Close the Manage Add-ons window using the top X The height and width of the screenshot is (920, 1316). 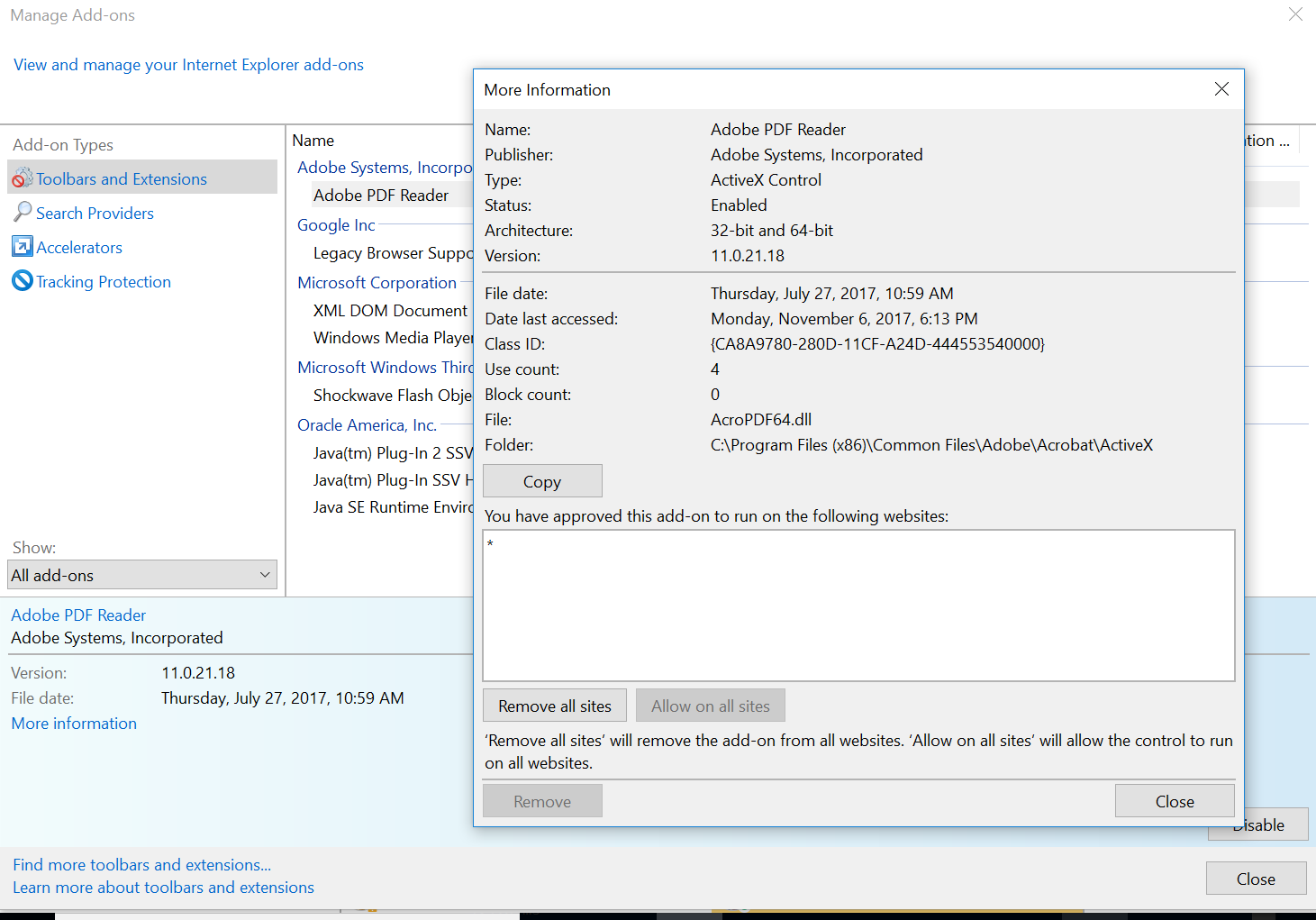(1295, 14)
